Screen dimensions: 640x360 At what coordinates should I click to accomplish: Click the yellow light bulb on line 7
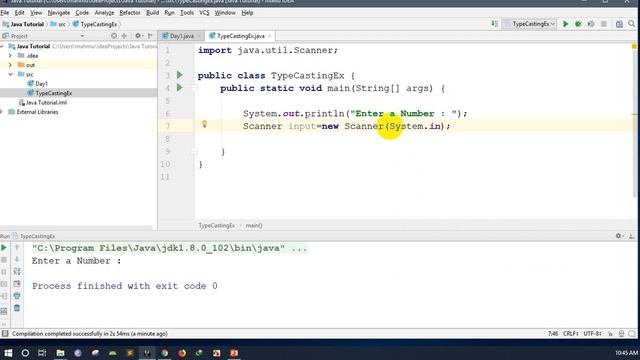[x=204, y=124]
